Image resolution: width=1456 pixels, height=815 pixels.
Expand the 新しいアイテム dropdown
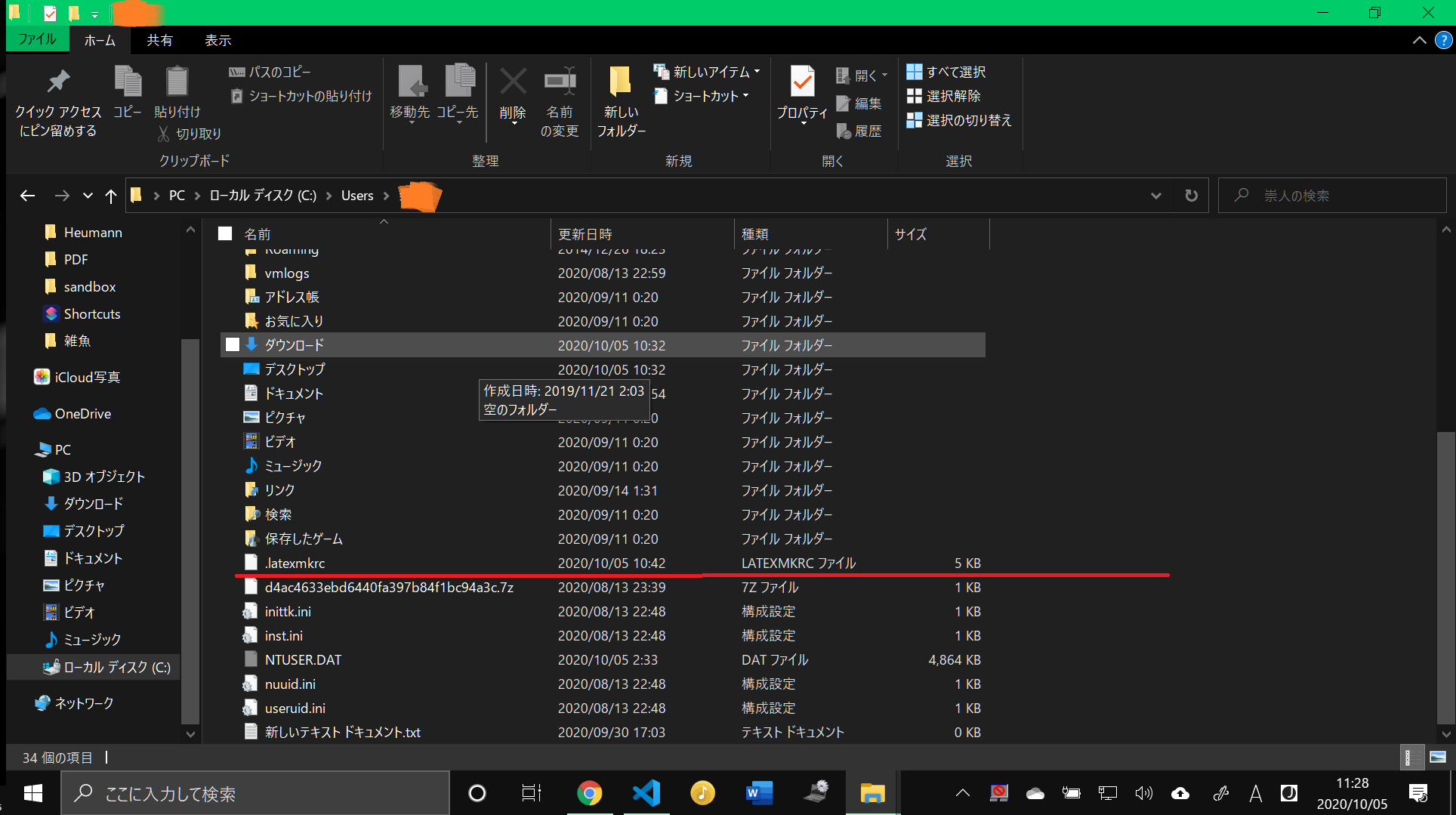756,72
